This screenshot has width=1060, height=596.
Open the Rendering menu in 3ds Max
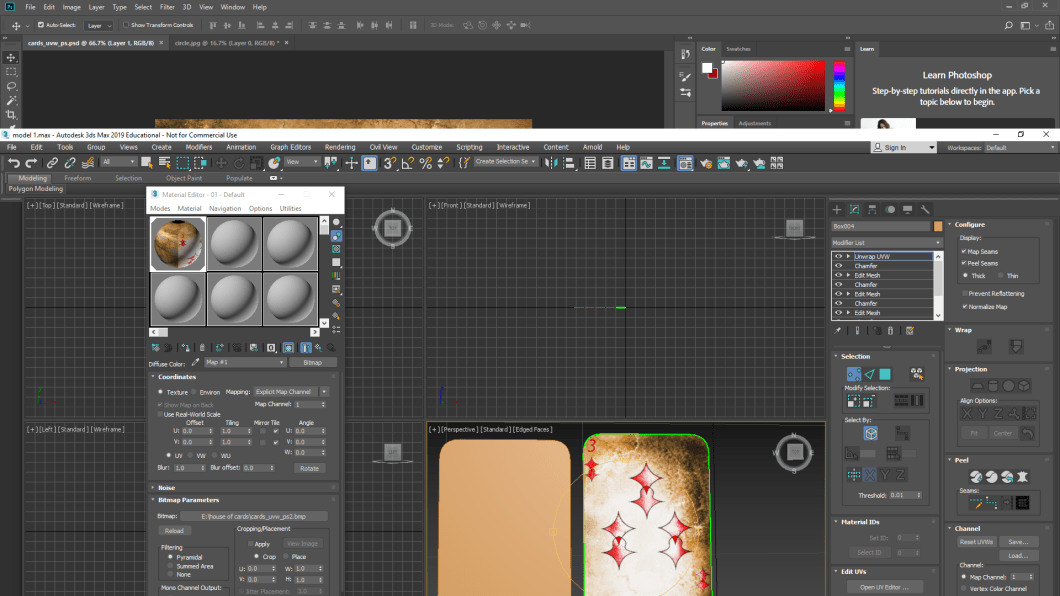pos(339,147)
